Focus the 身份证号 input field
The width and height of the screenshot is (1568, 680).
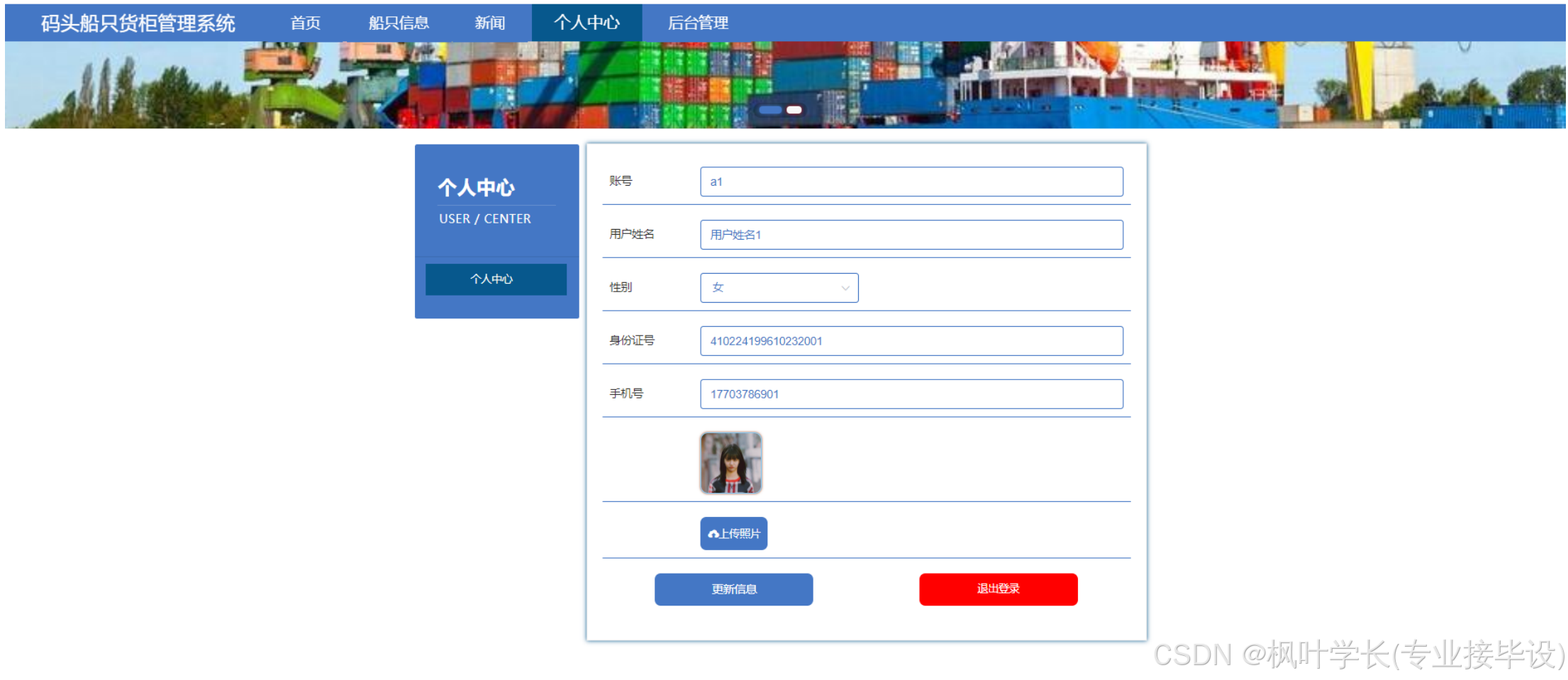(911, 341)
